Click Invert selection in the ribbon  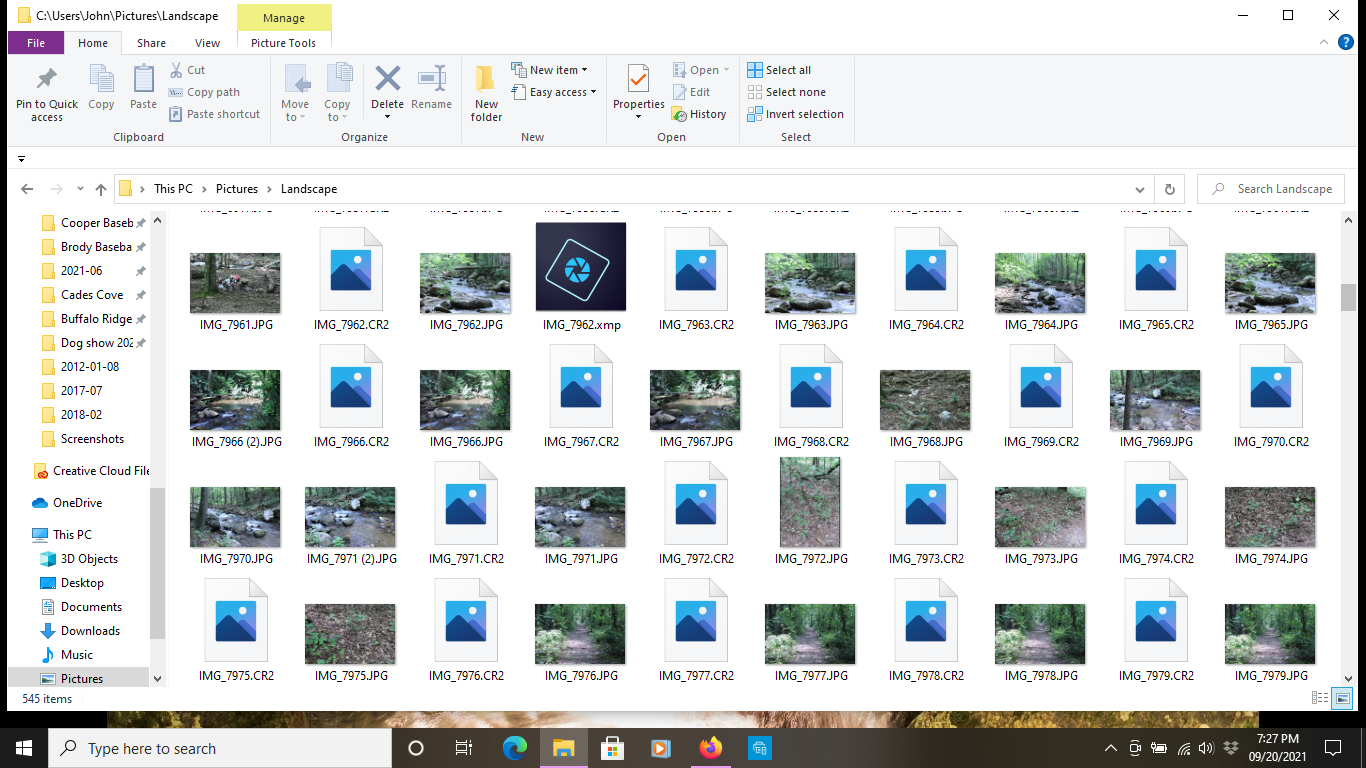pos(796,113)
